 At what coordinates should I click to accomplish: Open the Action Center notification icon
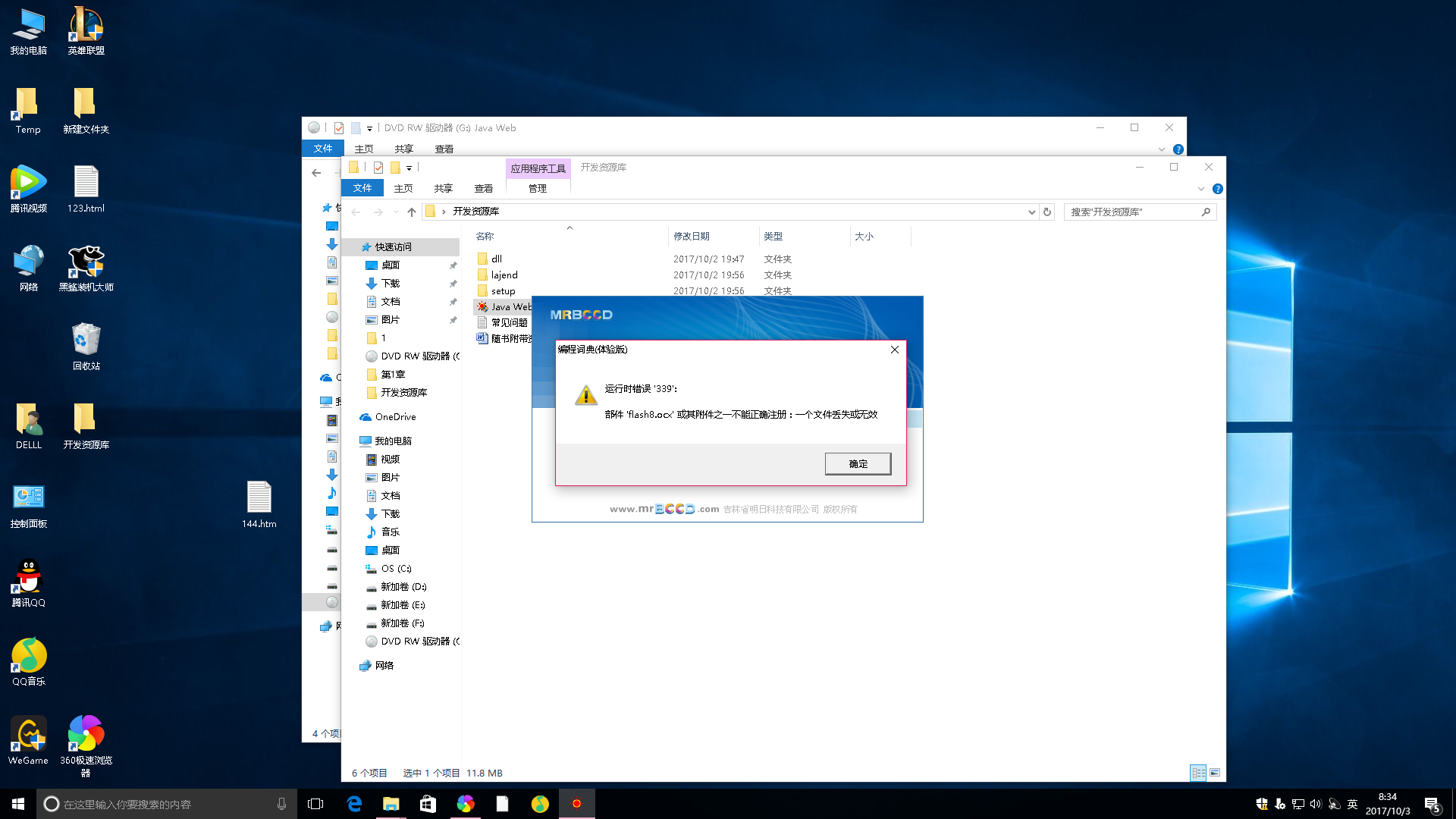(x=1432, y=804)
